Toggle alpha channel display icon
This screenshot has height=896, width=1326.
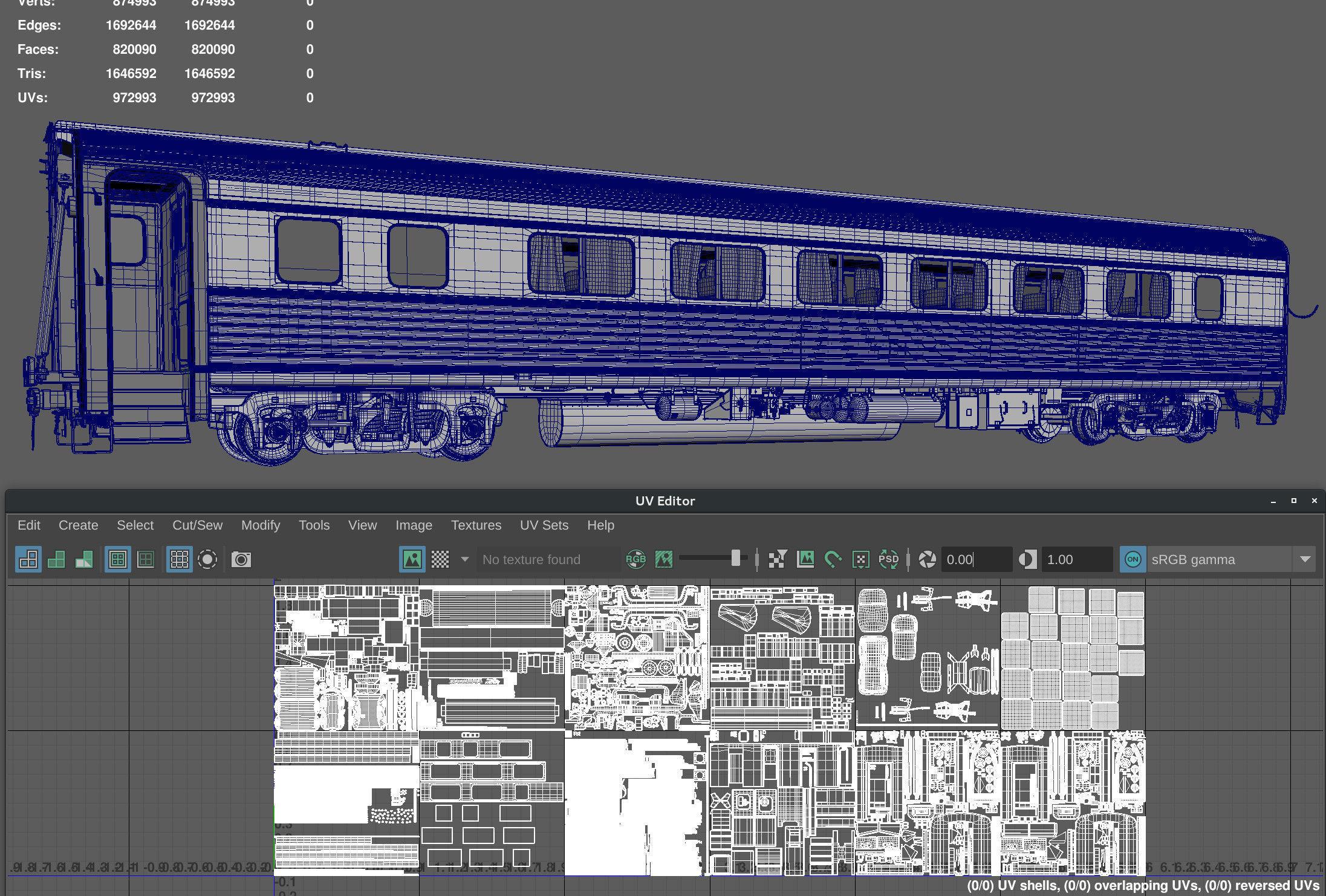click(663, 559)
